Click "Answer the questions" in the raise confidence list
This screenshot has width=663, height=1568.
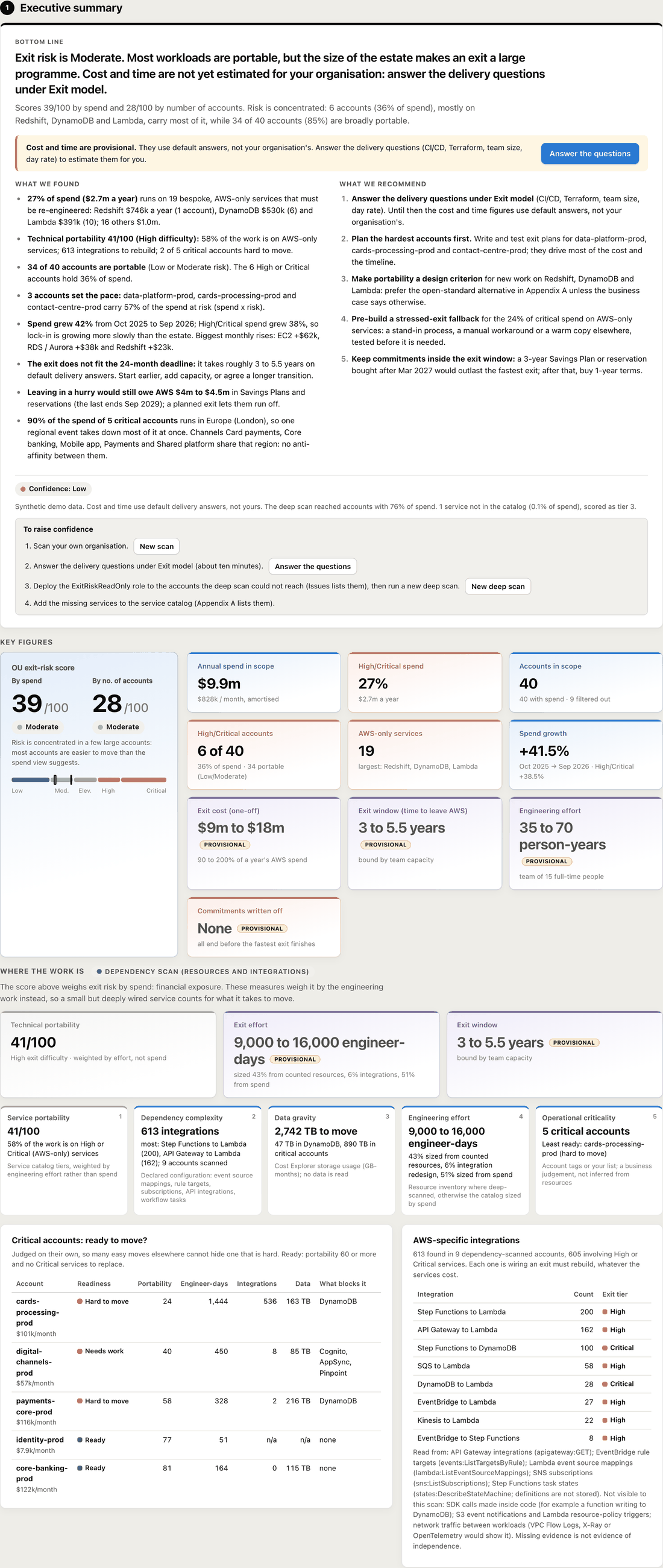pos(312,566)
